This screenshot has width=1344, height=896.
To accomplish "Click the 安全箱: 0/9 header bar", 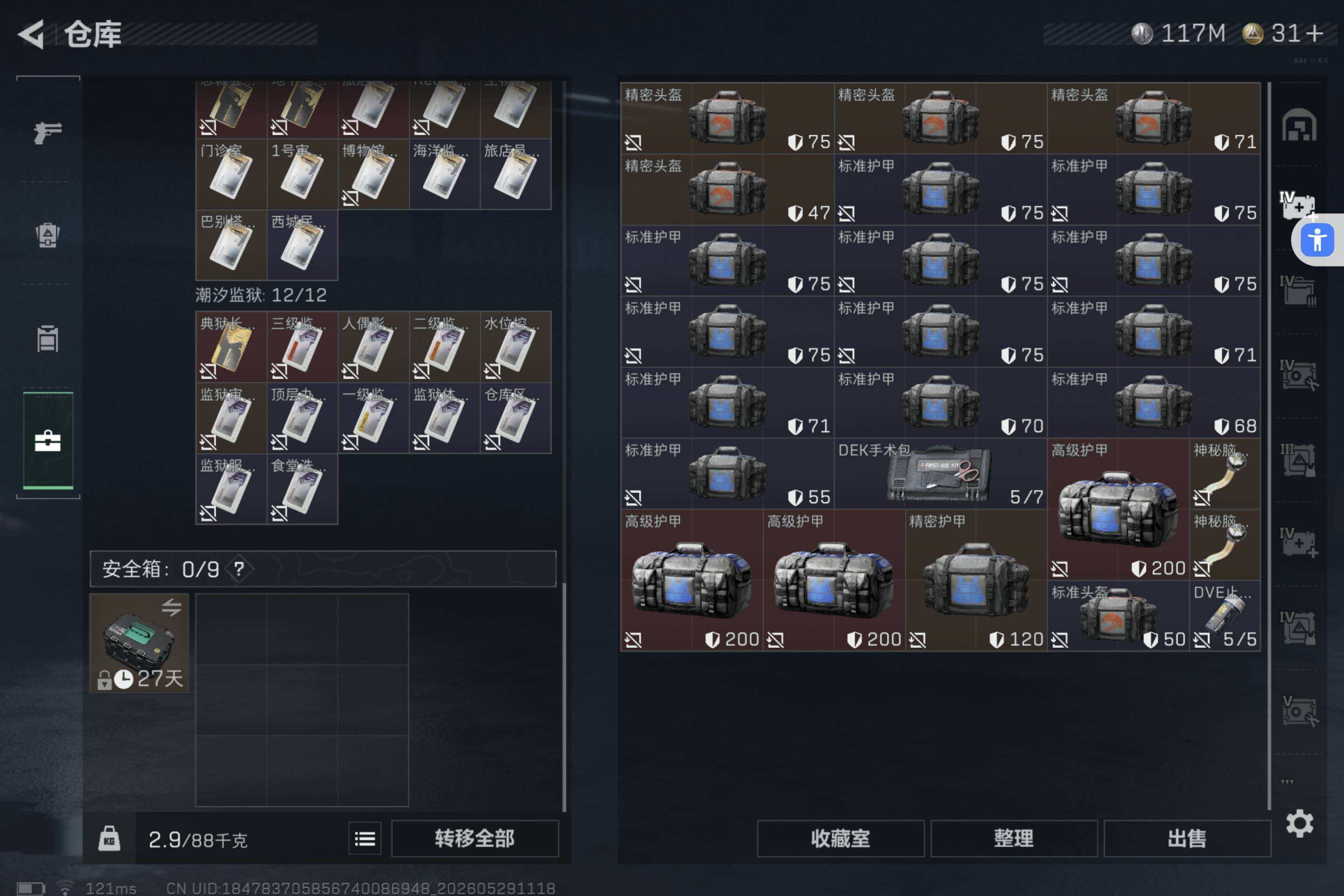I will pyautogui.click(x=323, y=568).
